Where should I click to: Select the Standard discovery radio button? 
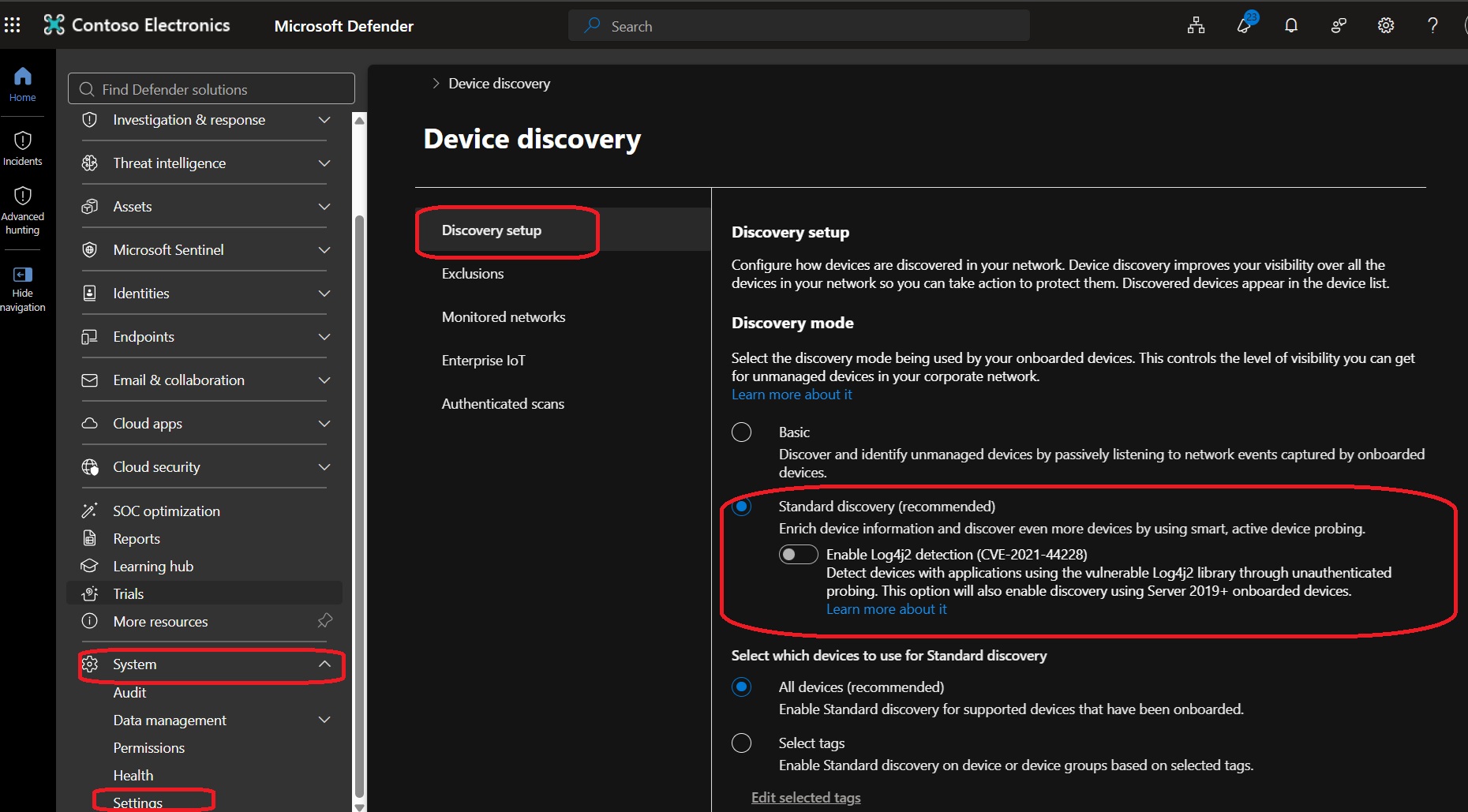click(x=741, y=507)
